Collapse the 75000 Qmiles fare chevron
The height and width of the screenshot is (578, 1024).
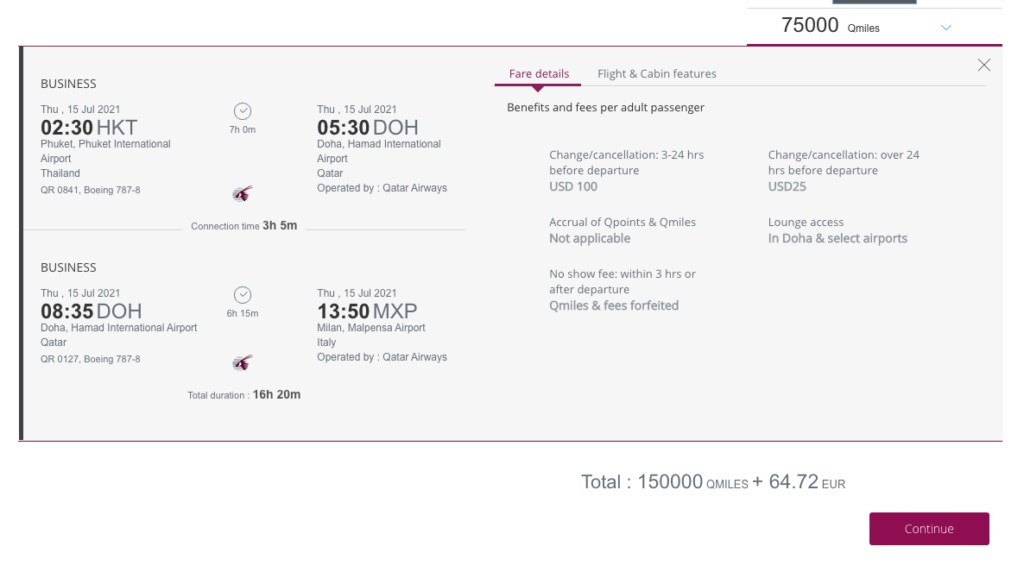pyautogui.click(x=946, y=27)
